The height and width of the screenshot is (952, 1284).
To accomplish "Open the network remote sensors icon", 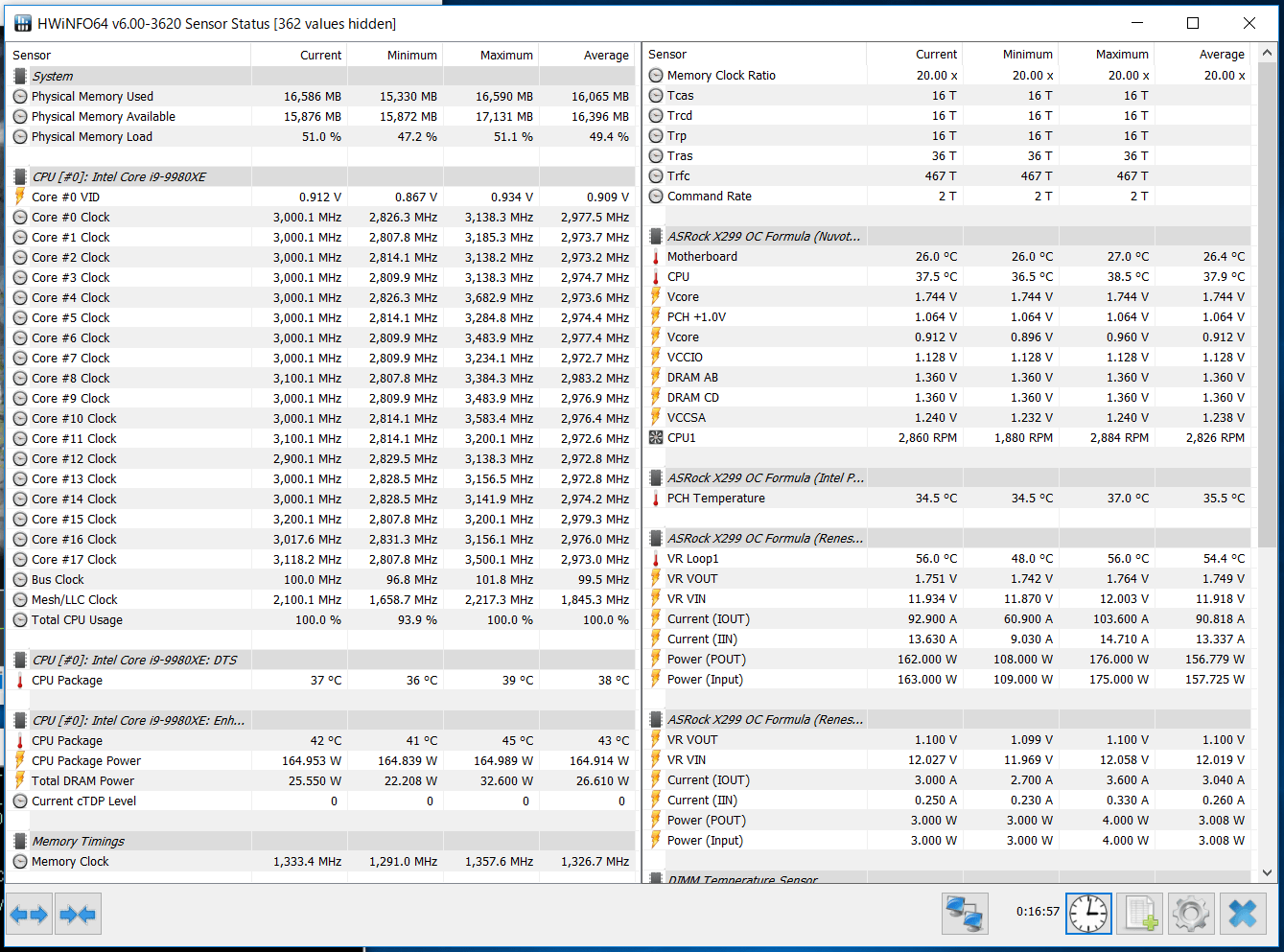I will (x=965, y=914).
